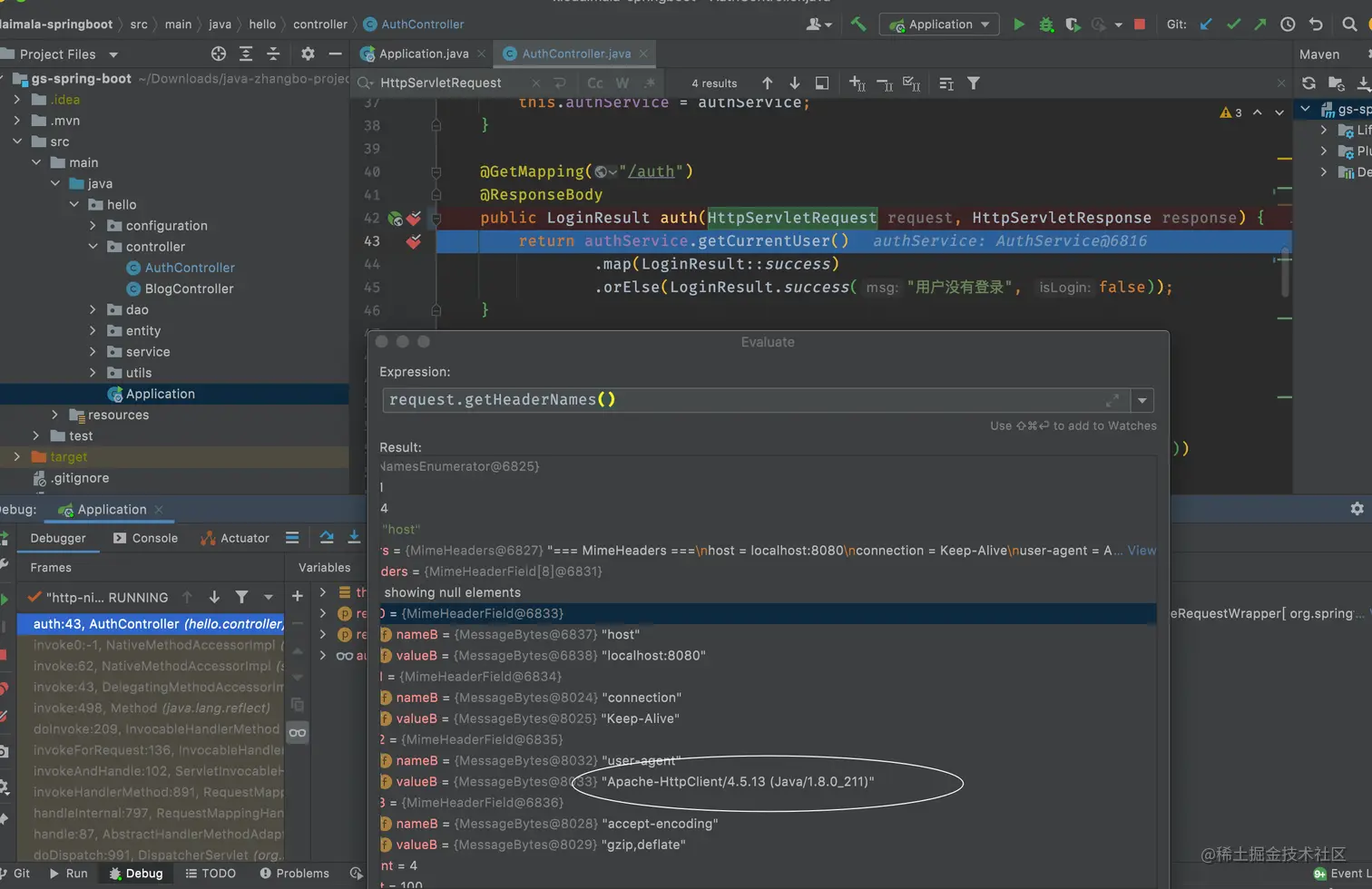1372x889 pixels.
Task: Expand the configuration folder in project tree
Action: 93,226
